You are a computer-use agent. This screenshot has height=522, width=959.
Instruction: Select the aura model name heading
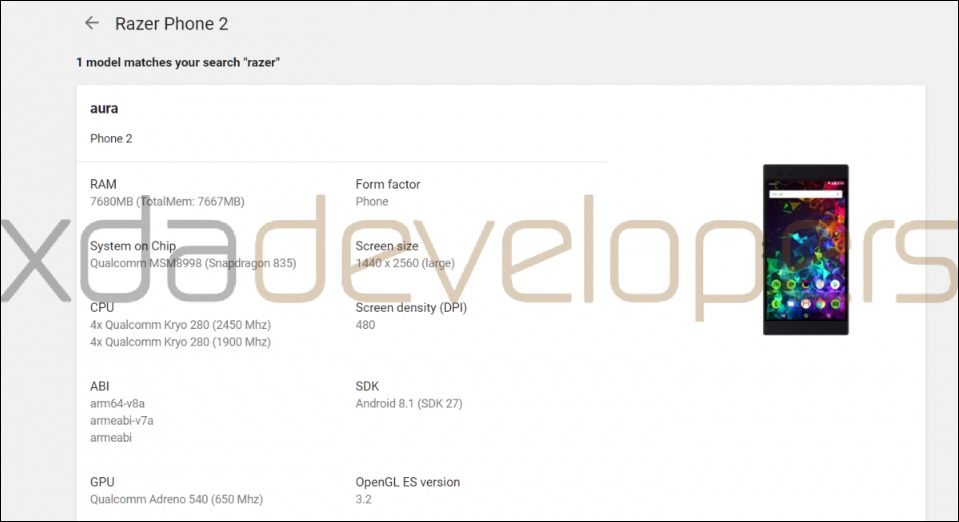pos(104,108)
